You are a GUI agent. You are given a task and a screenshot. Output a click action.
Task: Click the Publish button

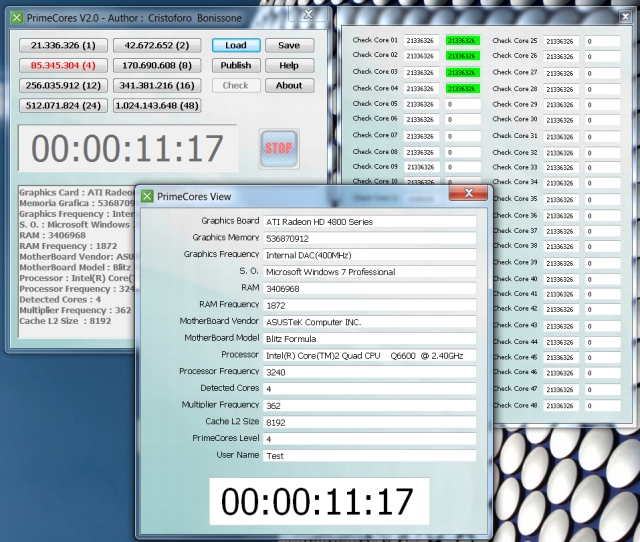236,65
